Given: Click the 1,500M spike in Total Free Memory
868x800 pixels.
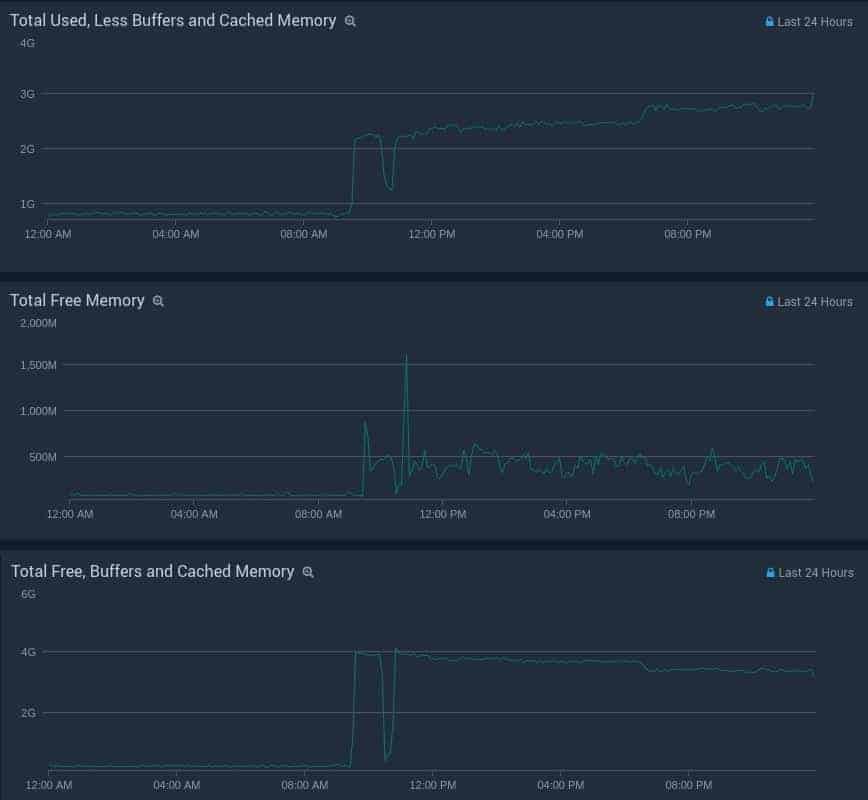Looking at the screenshot, I should coord(407,356).
